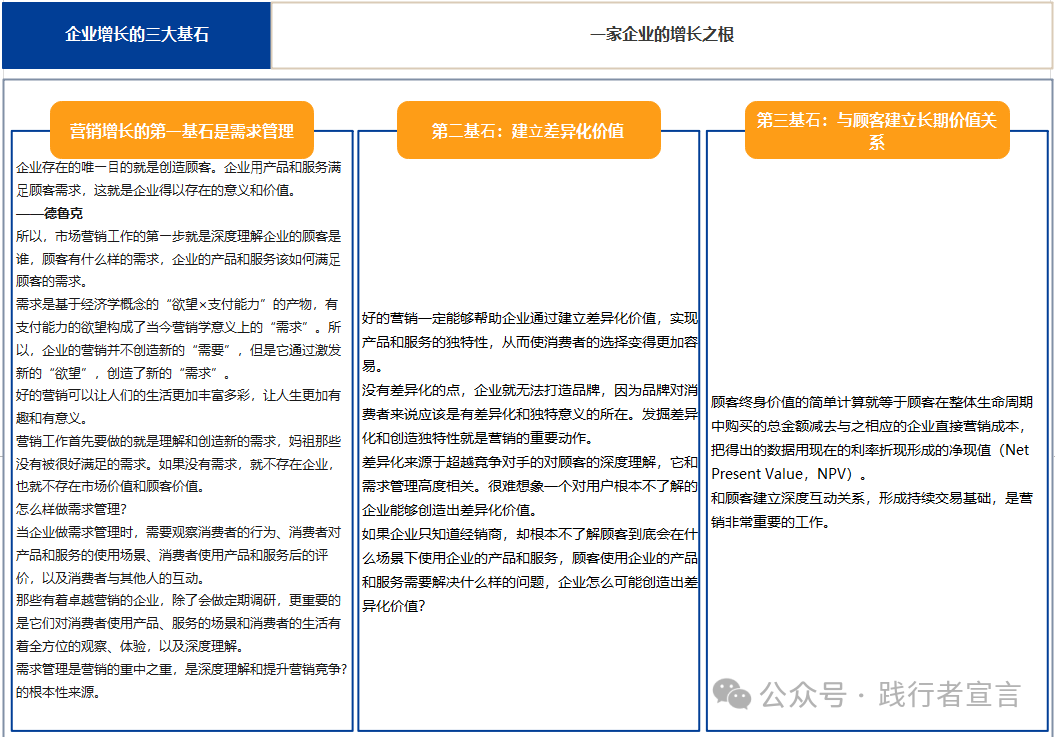Click the line starting "差异化来源于超越竞争对手"
Screen dimensions: 1055x737
529,462
